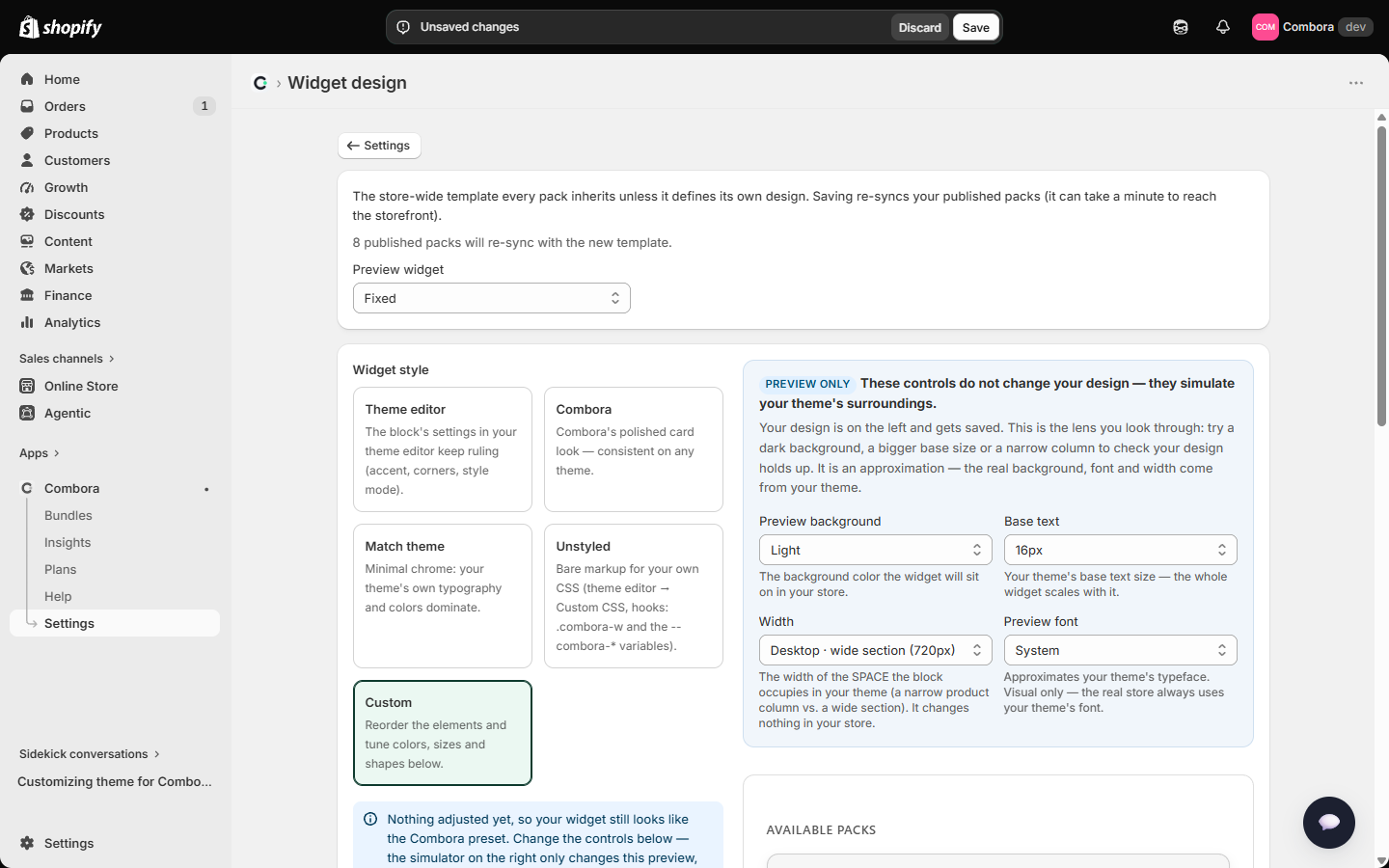
Task: Expand the Apps section
Action: pos(40,453)
